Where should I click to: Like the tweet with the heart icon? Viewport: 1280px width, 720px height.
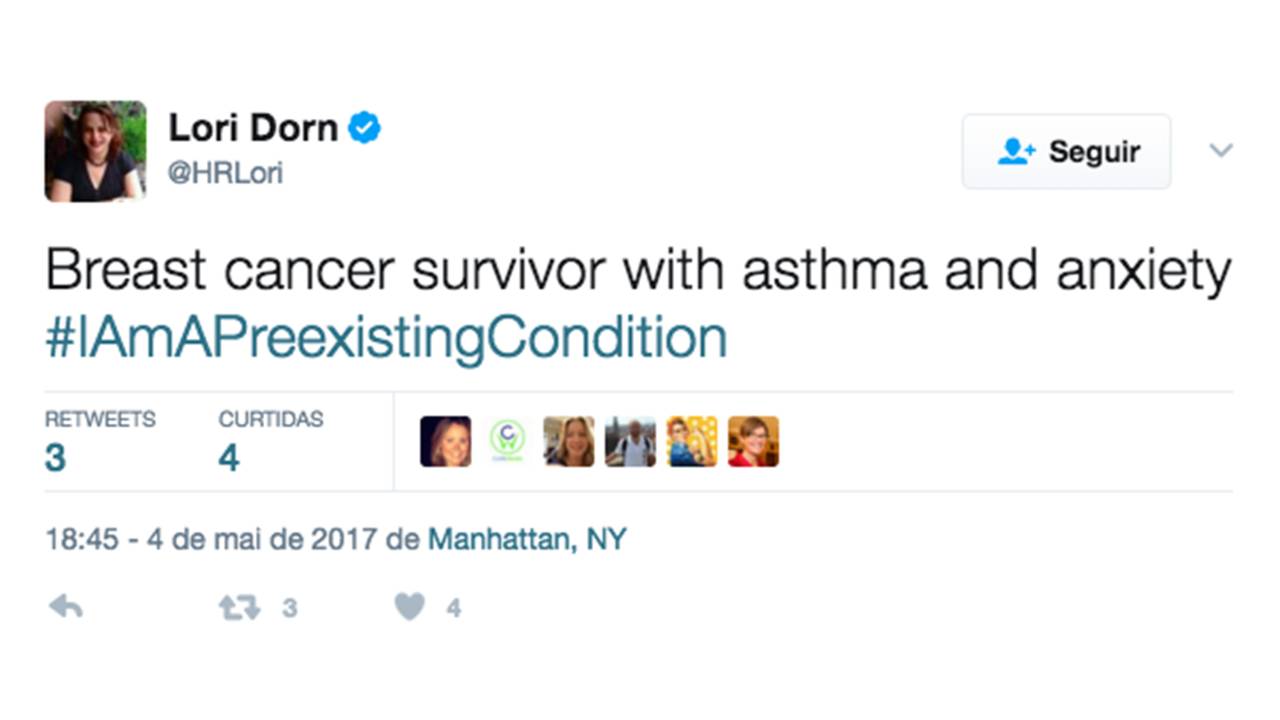409,607
